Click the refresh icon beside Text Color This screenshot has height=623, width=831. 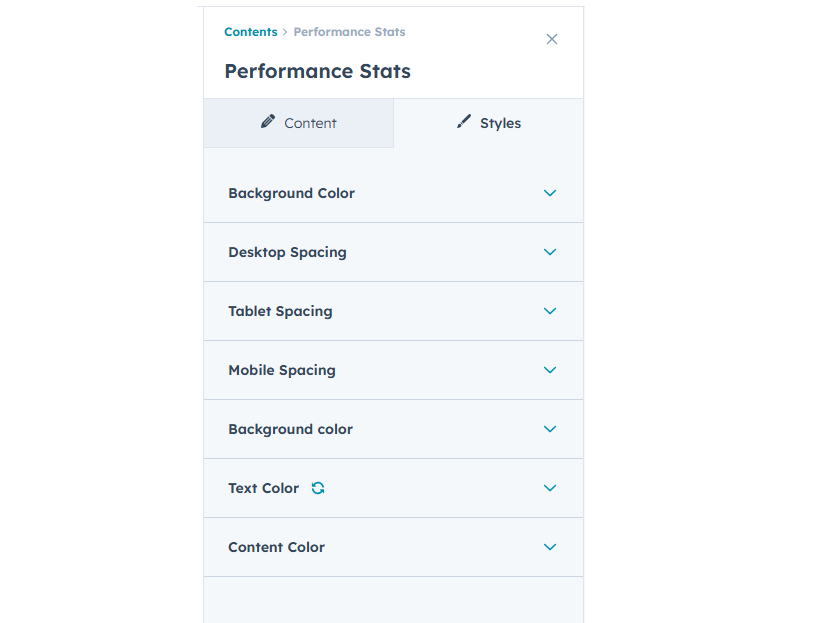[x=317, y=488]
